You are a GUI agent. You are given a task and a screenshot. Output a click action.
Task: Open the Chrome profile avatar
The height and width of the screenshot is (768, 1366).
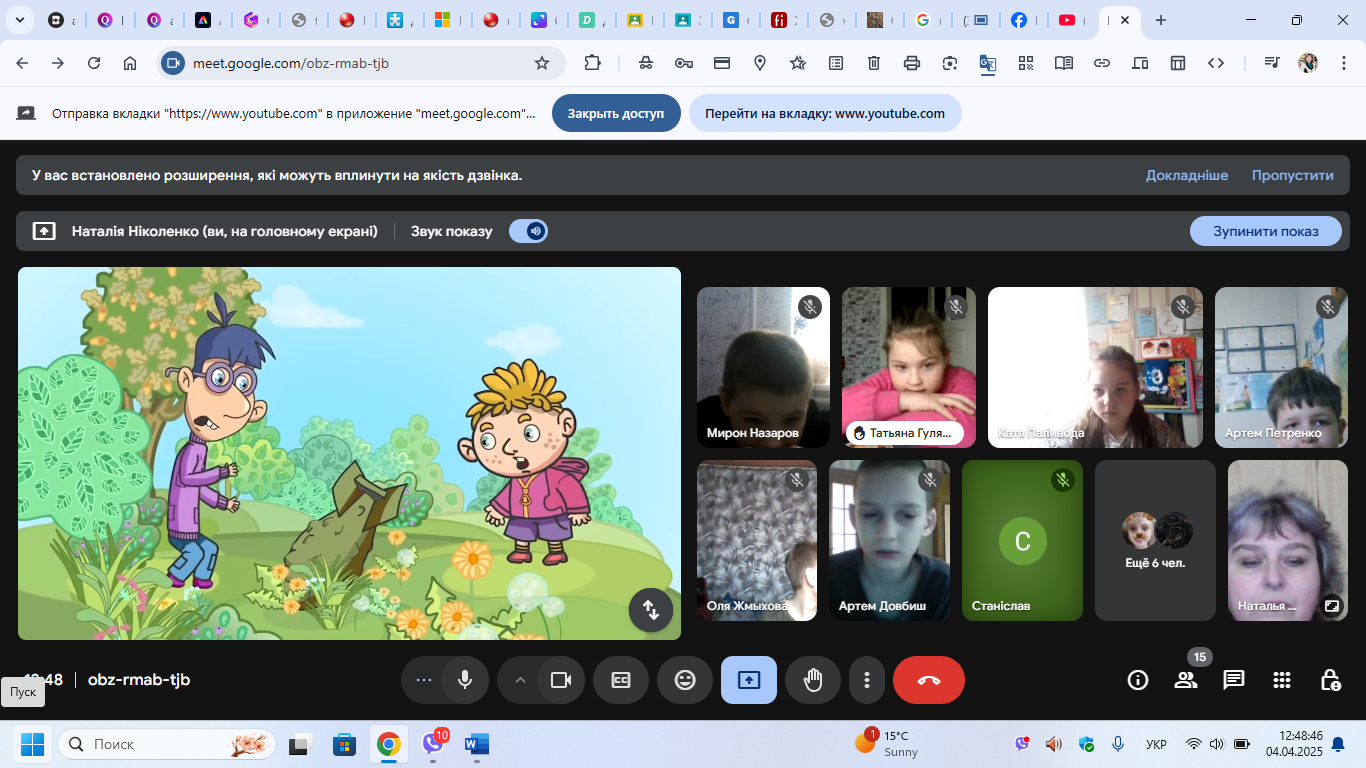[x=1308, y=63]
